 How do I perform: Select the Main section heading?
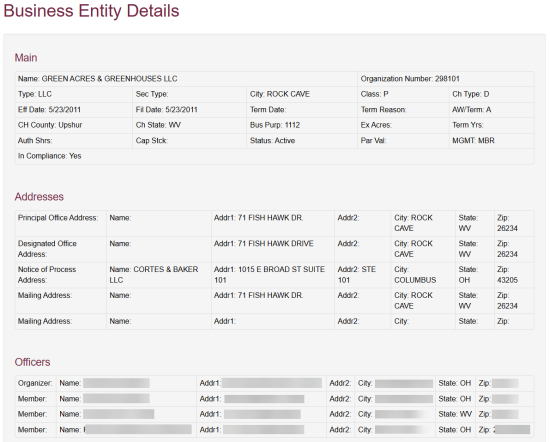pos(26,58)
